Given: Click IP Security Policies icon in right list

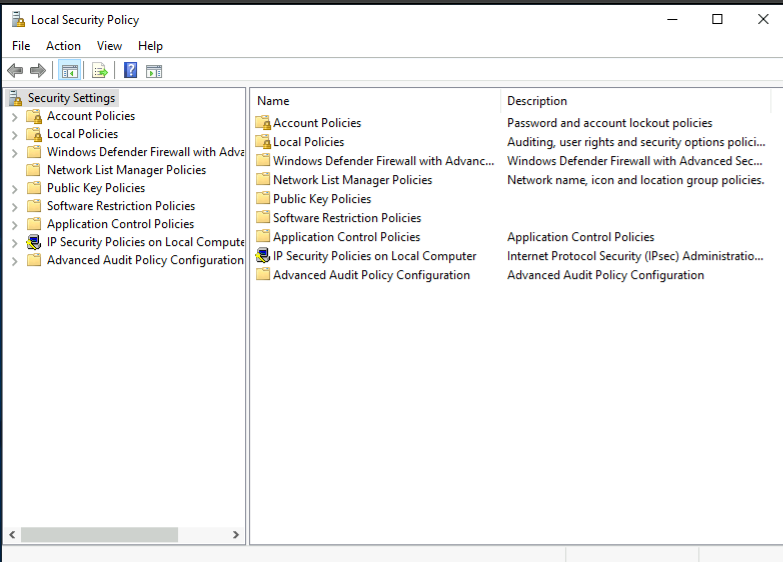Looking at the screenshot, I should coord(263,256).
